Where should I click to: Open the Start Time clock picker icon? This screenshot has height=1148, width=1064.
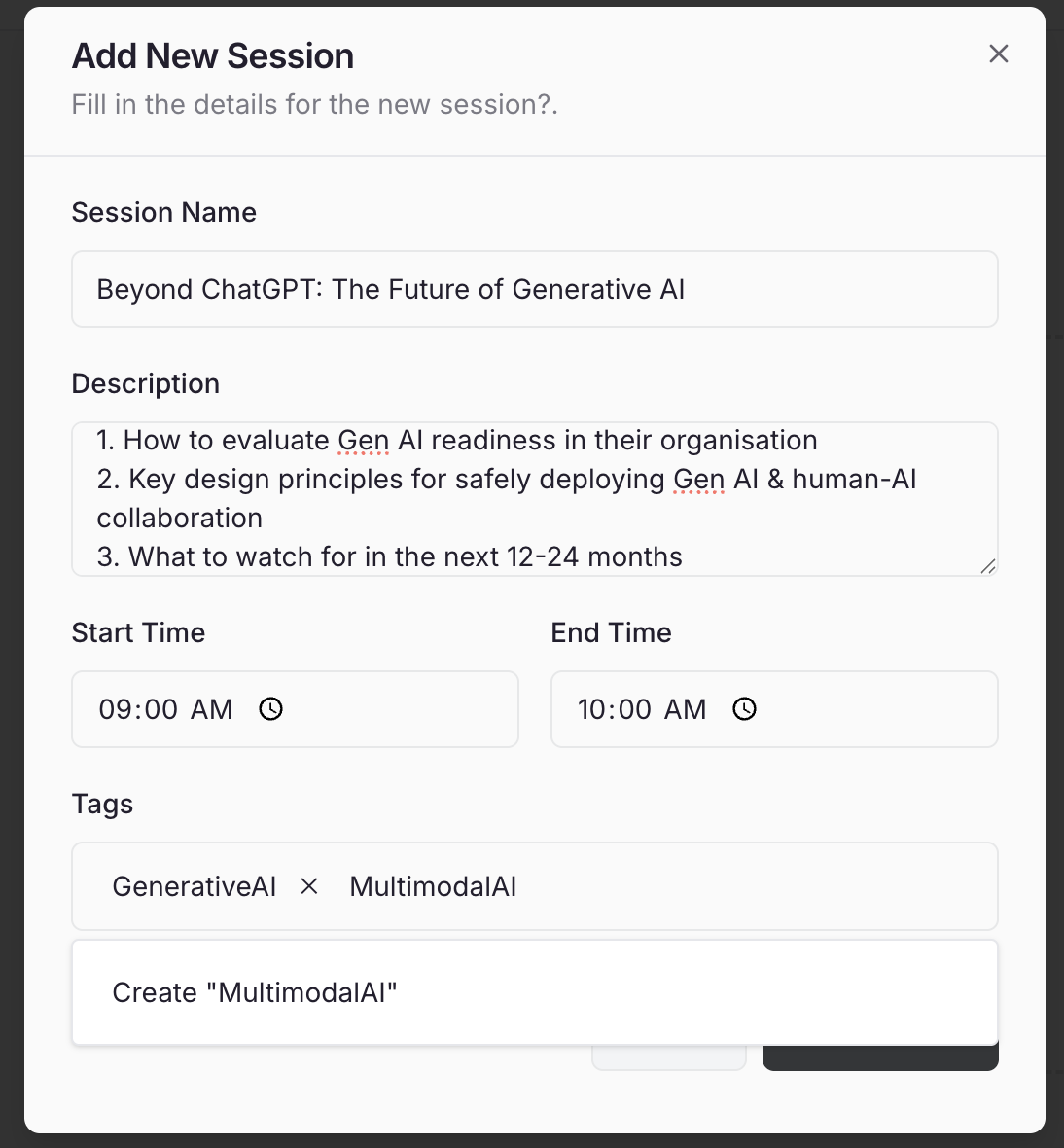(x=271, y=709)
